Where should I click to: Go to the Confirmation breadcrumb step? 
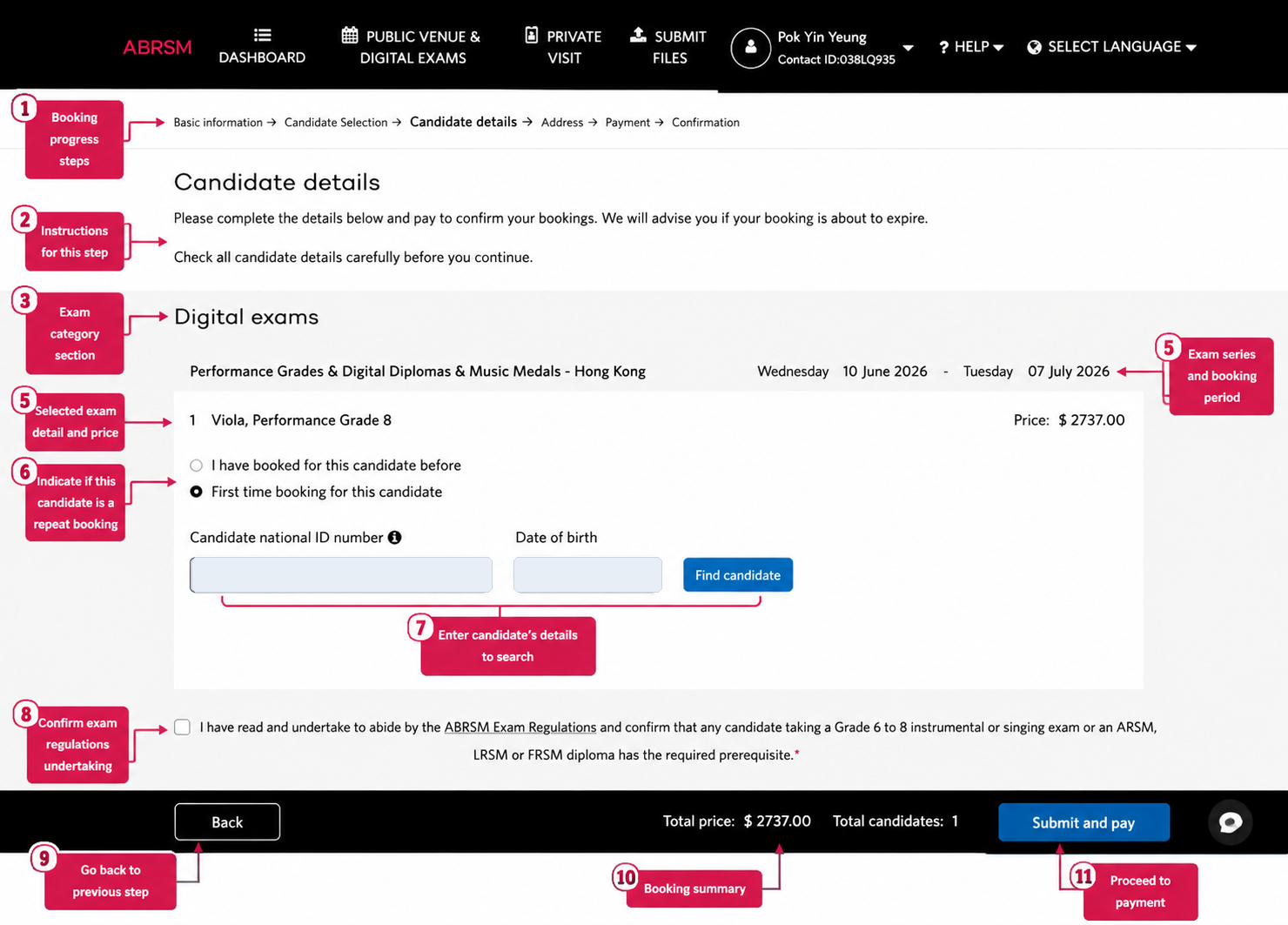(x=706, y=123)
